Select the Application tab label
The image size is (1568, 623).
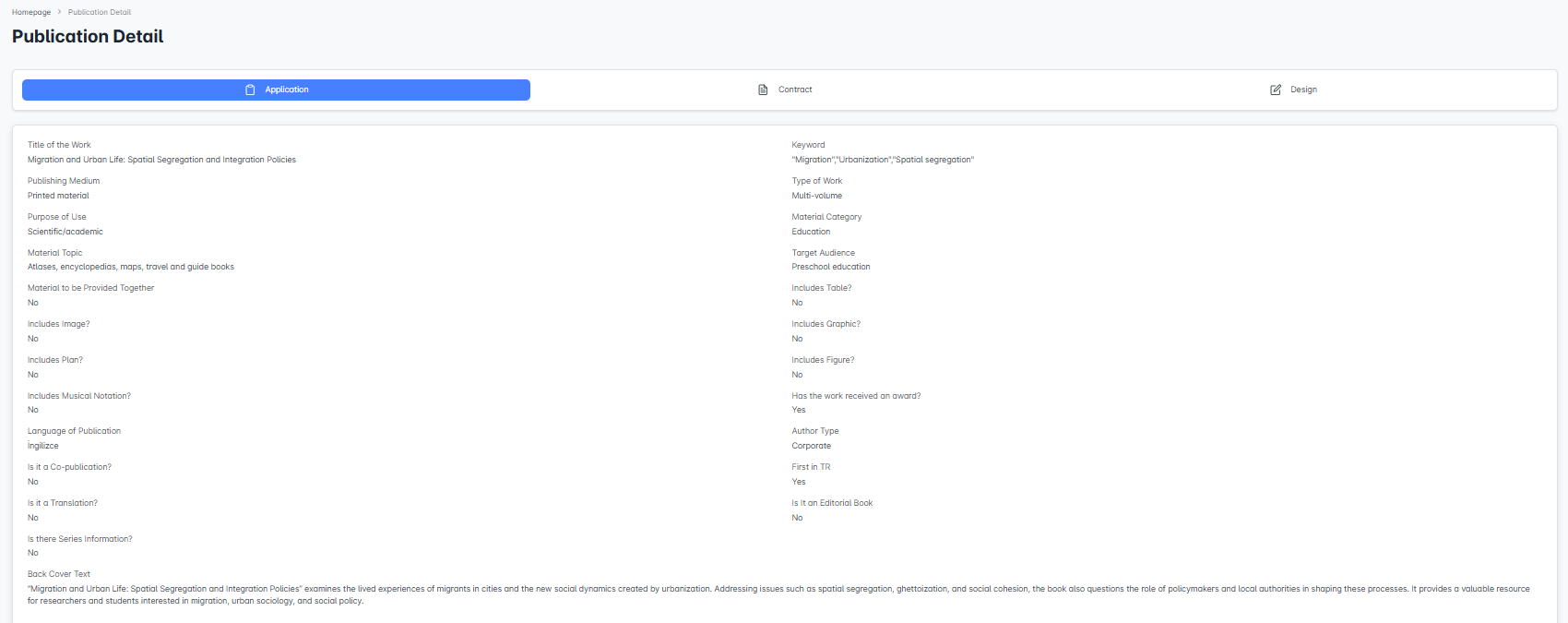(x=287, y=90)
